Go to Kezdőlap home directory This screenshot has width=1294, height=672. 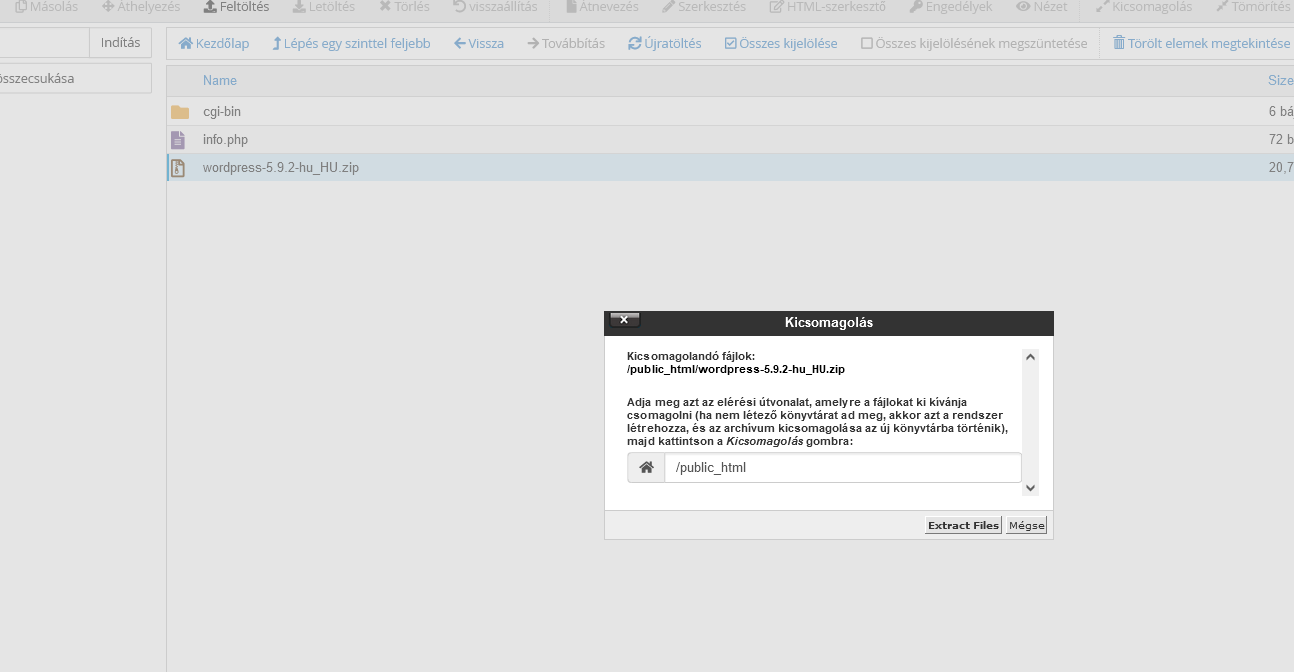(214, 44)
